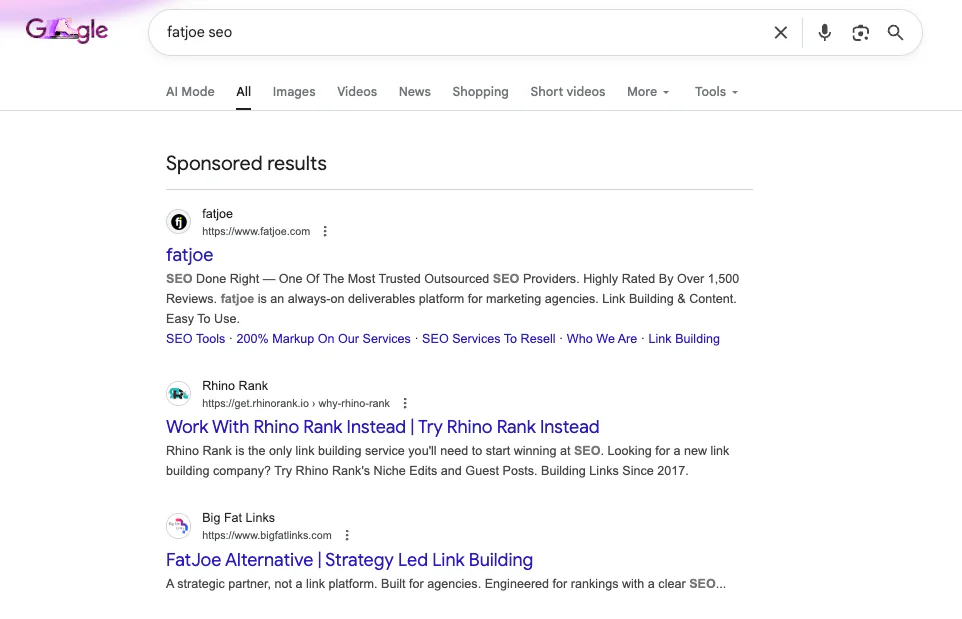This screenshot has width=962, height=619.
Task: Click the Rhino Rank favicon icon
Action: (179, 393)
